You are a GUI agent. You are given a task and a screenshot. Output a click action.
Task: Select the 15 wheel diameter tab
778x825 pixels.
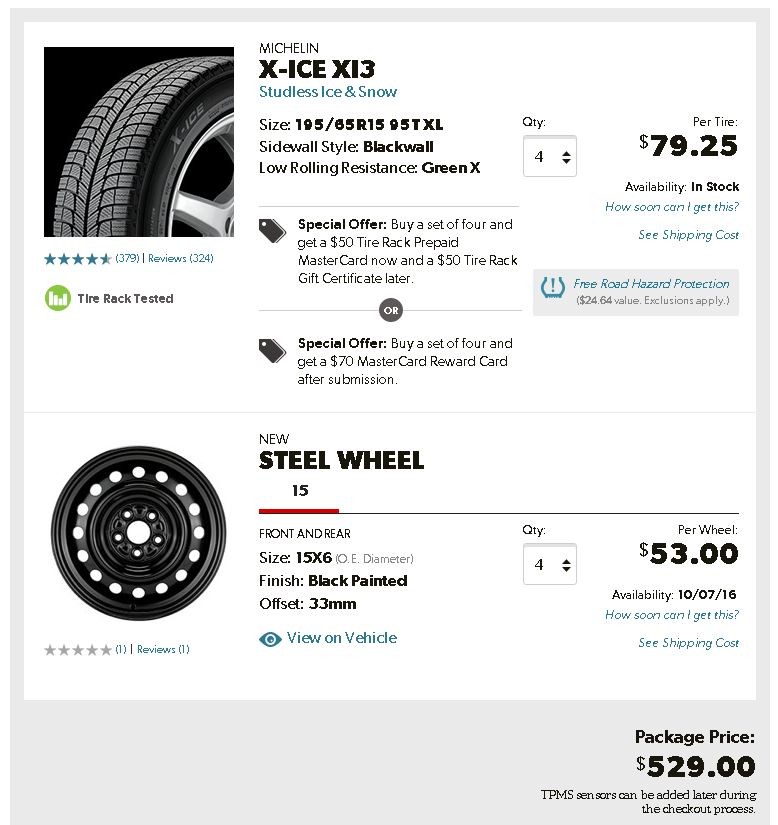pyautogui.click(x=300, y=491)
